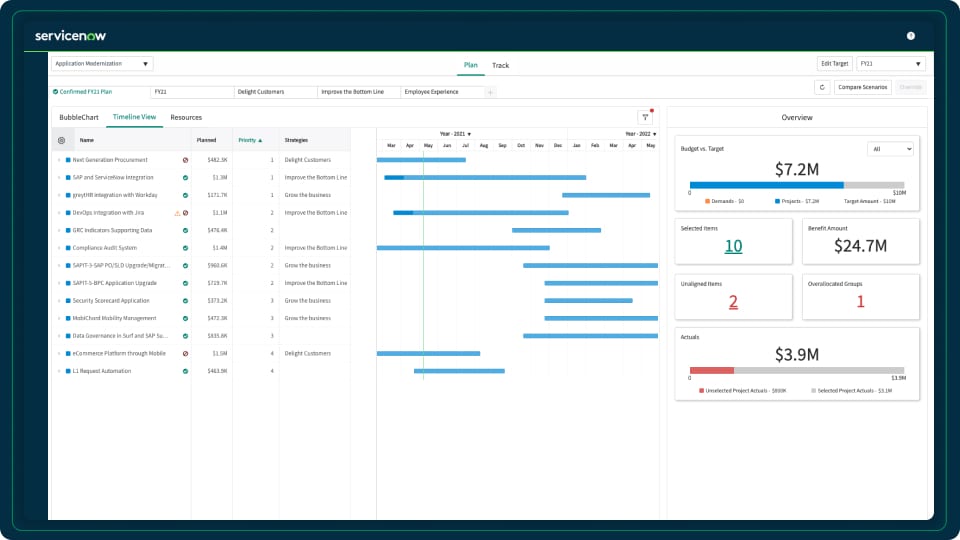The image size is (960, 540).
Task: Click the plus icon after Employee Experience
Action: click(490, 92)
